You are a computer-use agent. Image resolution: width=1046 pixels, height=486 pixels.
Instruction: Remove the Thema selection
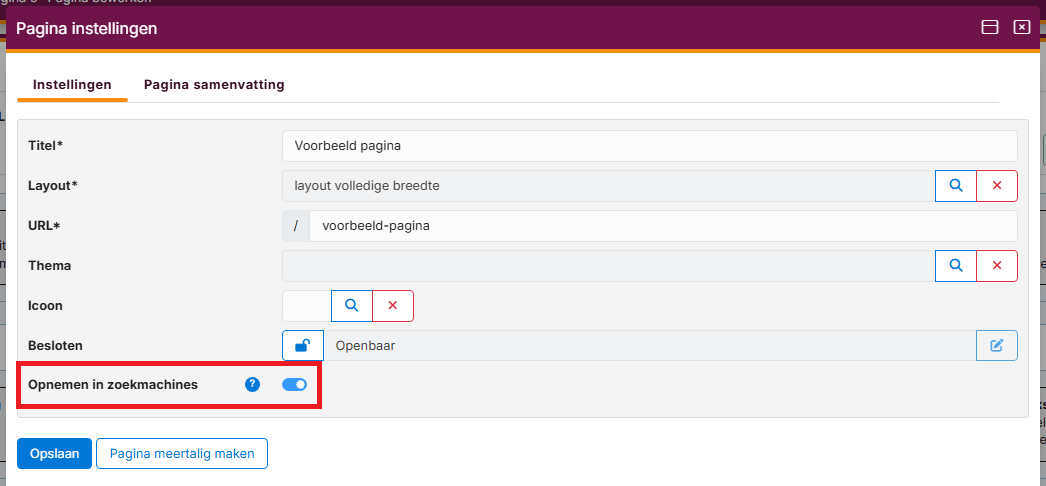[996, 266]
